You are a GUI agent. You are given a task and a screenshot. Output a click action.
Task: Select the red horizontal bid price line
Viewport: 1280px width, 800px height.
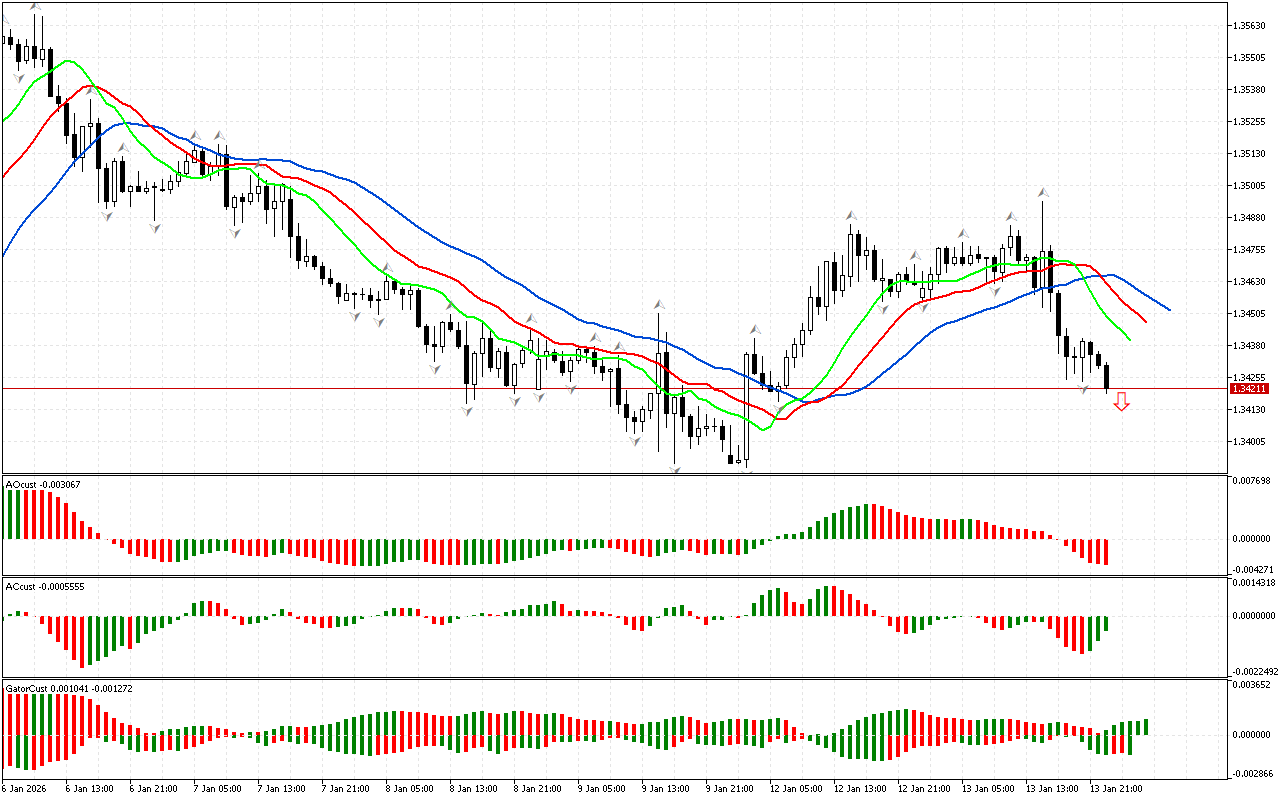(600, 388)
